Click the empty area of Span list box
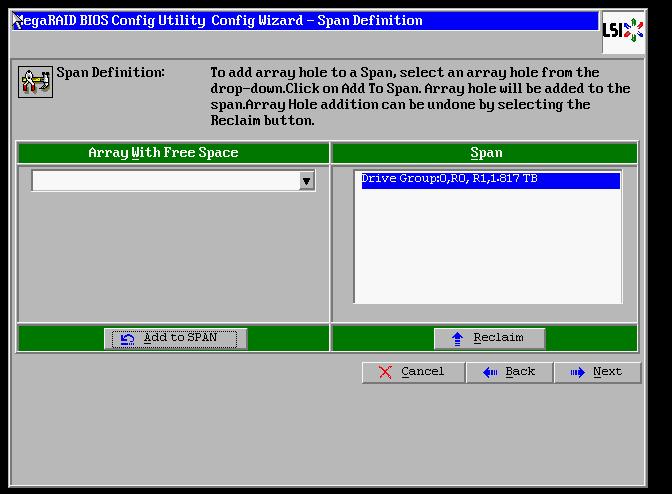Screen dimensions: 672x494 pyautogui.click(x=488, y=246)
